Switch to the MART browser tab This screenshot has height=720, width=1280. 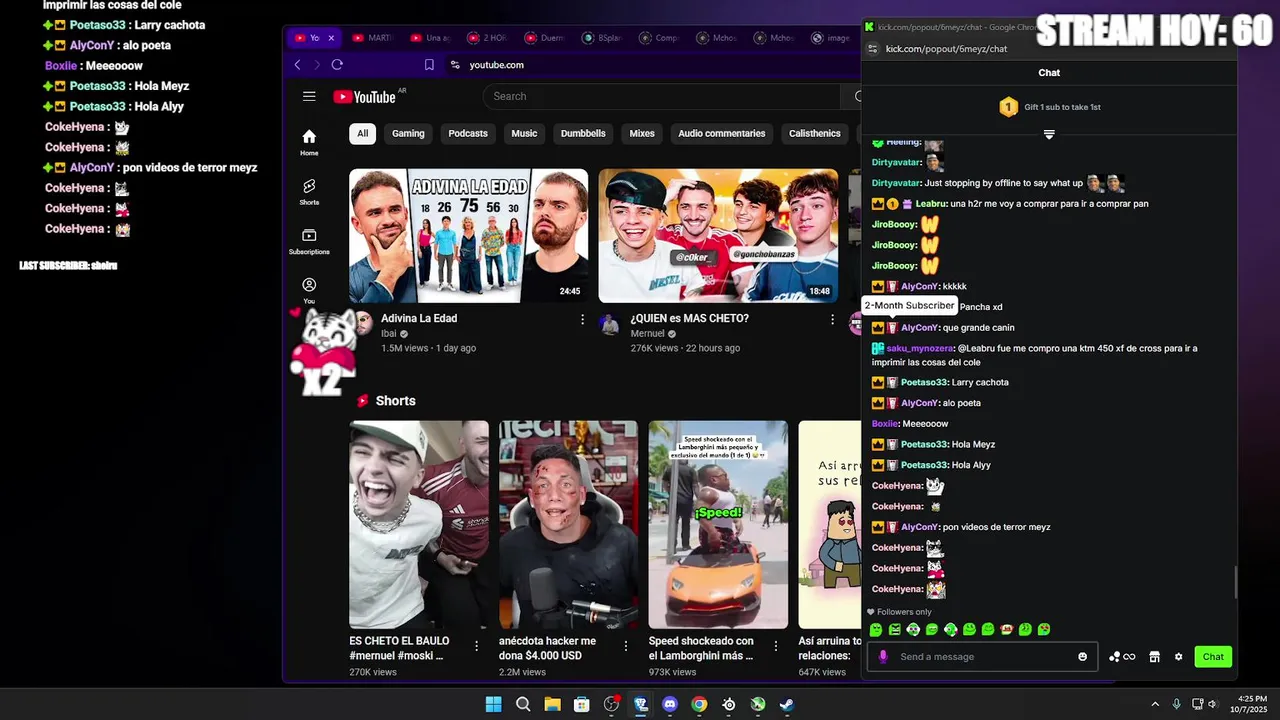pyautogui.click(x=373, y=38)
